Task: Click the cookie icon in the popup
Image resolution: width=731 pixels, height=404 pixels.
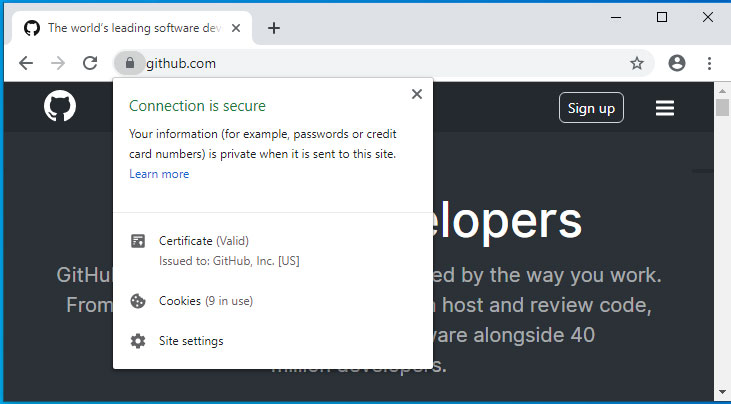Action: [x=138, y=301]
